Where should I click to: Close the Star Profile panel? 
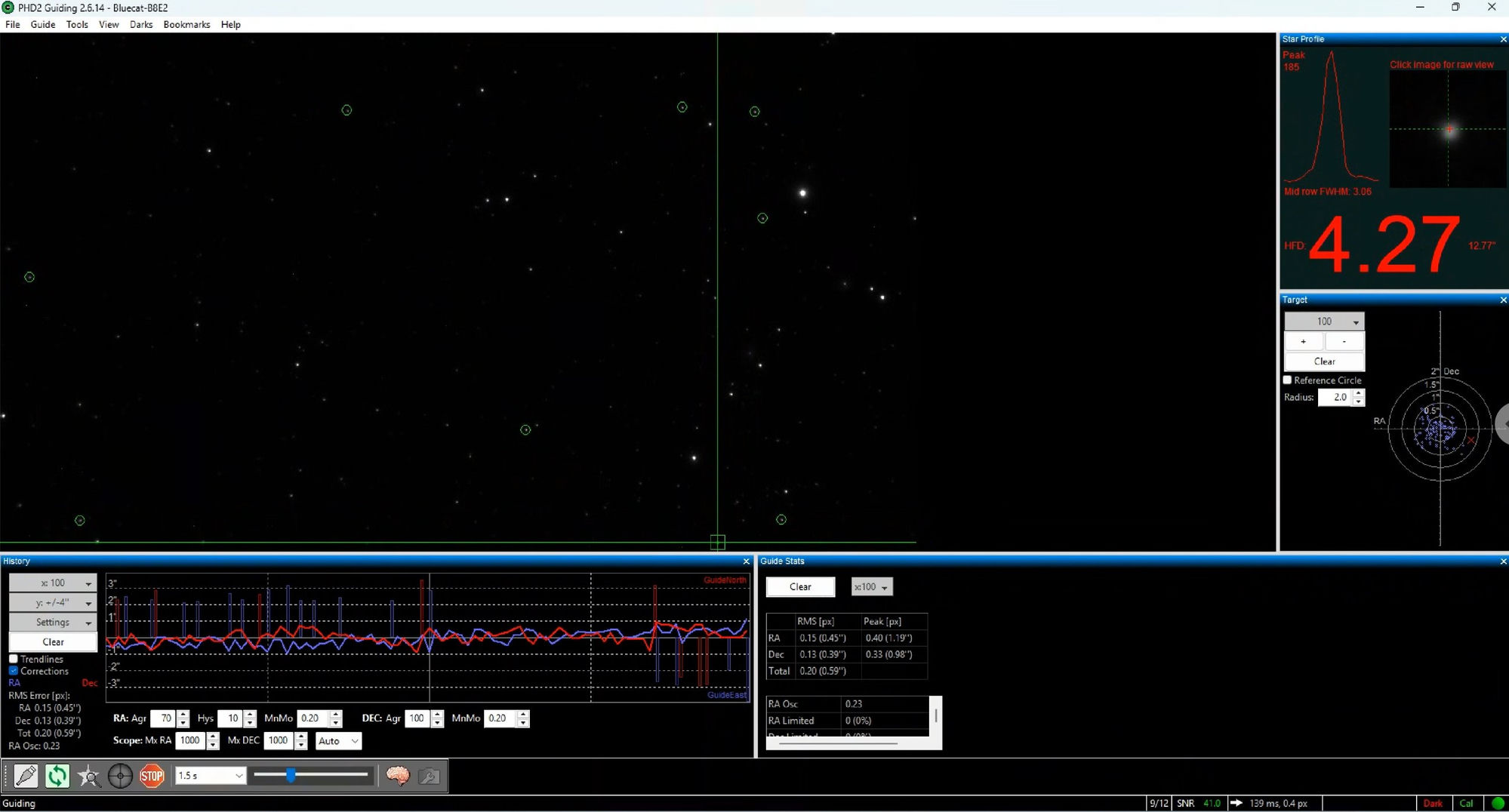[x=1503, y=39]
